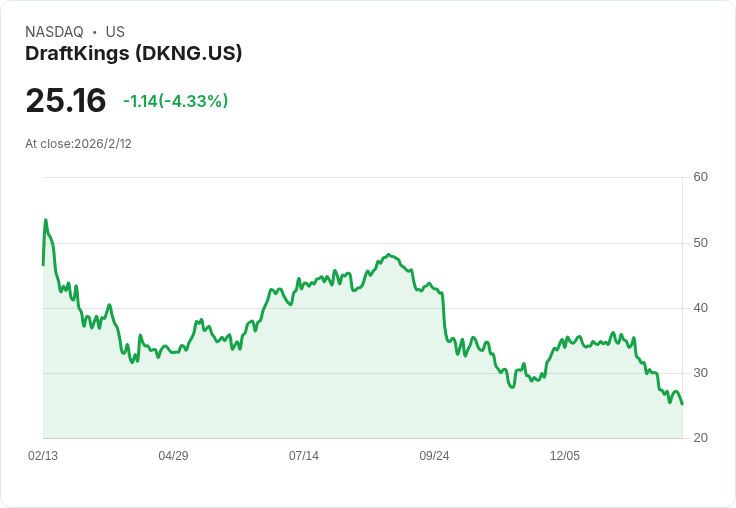Click the chart's highest peak near February
Screen dimensions: 736x508
(46, 220)
